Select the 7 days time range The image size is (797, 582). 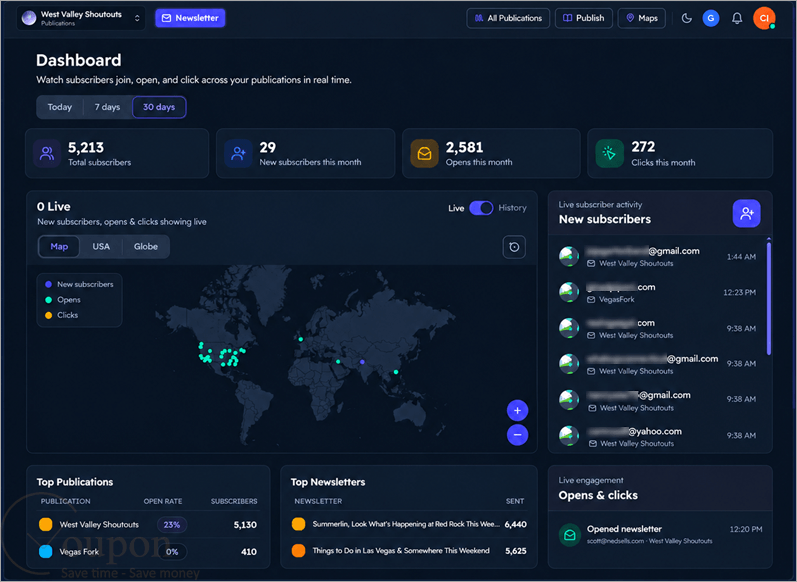tap(107, 107)
